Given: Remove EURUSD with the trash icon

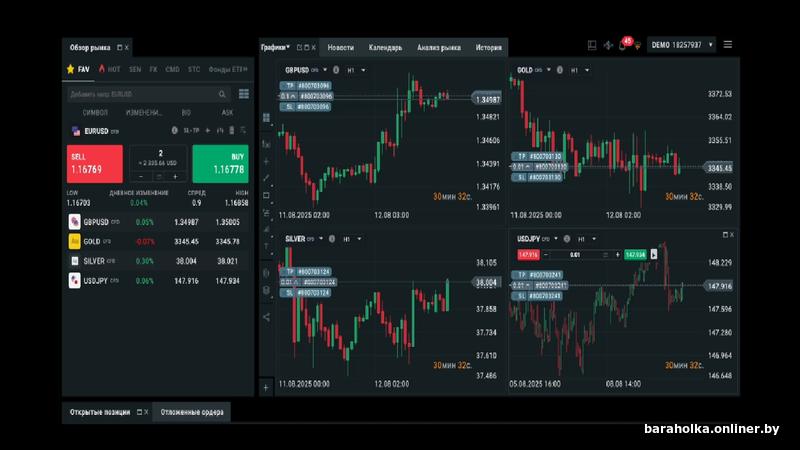Looking at the screenshot, I should (232, 131).
